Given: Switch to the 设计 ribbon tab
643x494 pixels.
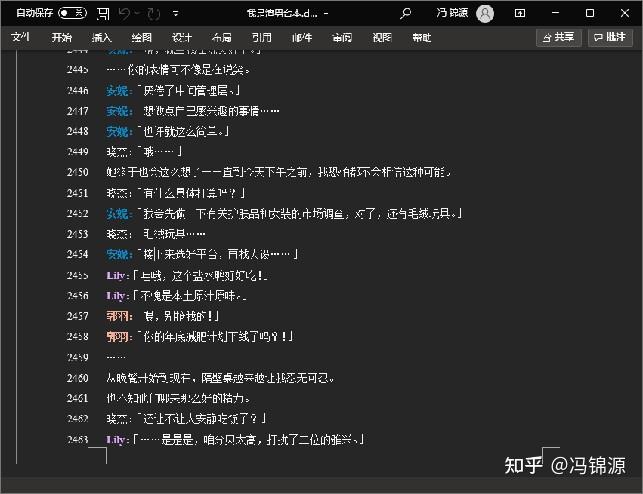Looking at the screenshot, I should tap(182, 38).
